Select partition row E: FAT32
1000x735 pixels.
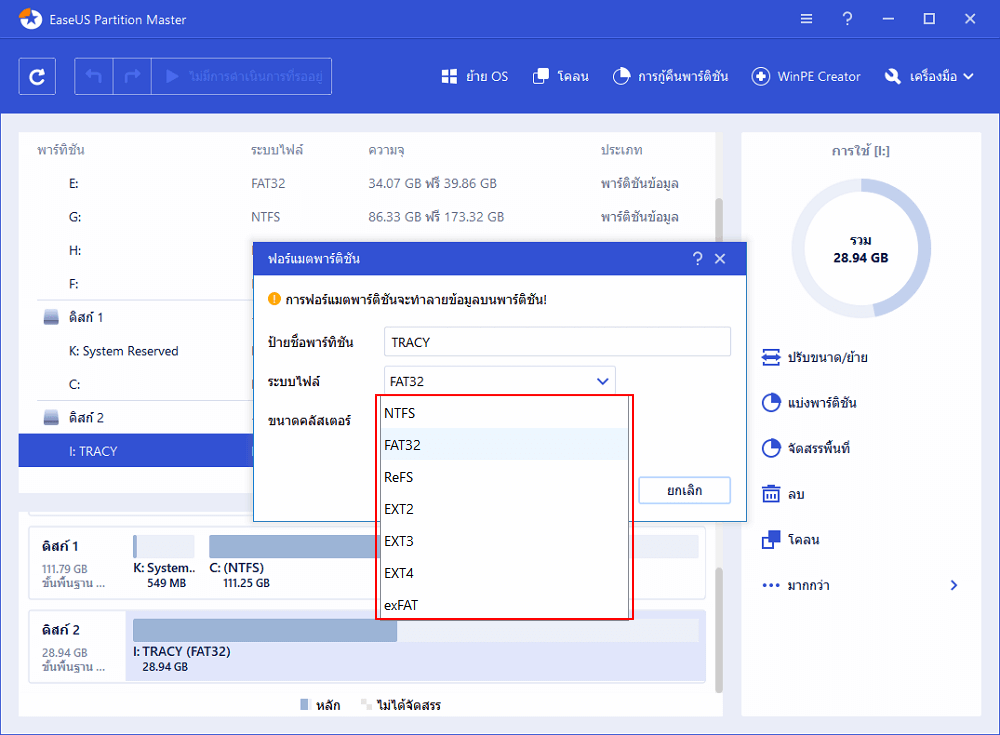[367, 183]
